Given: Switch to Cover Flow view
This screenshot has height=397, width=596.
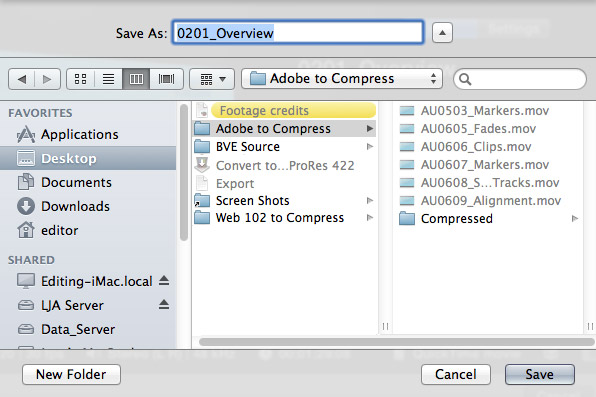Looking at the screenshot, I should pos(166,79).
